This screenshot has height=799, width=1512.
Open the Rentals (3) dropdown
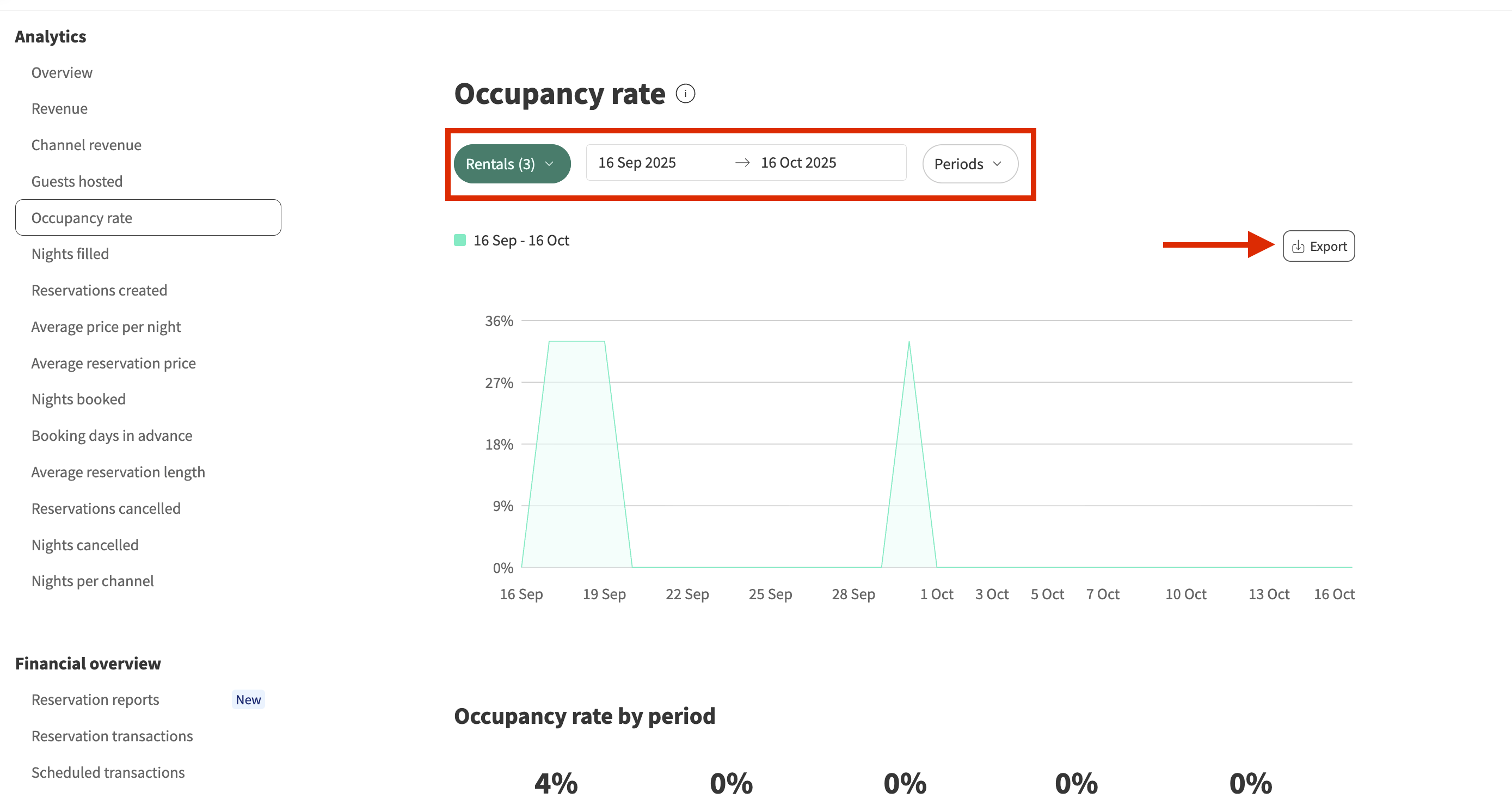tap(501, 164)
